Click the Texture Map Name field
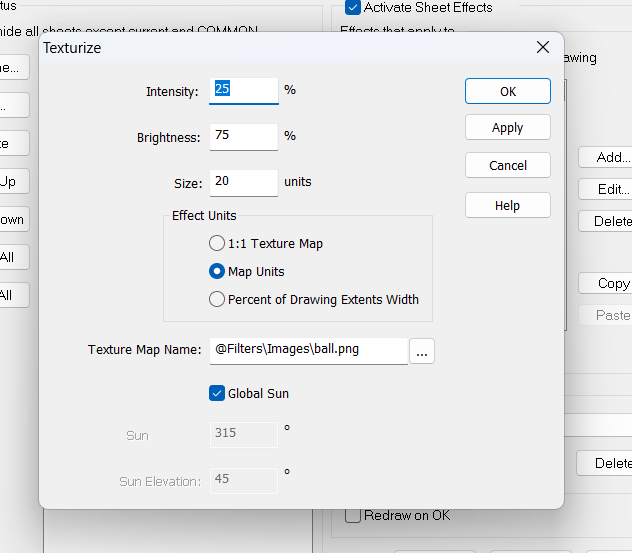The image size is (632, 553). click(x=308, y=351)
